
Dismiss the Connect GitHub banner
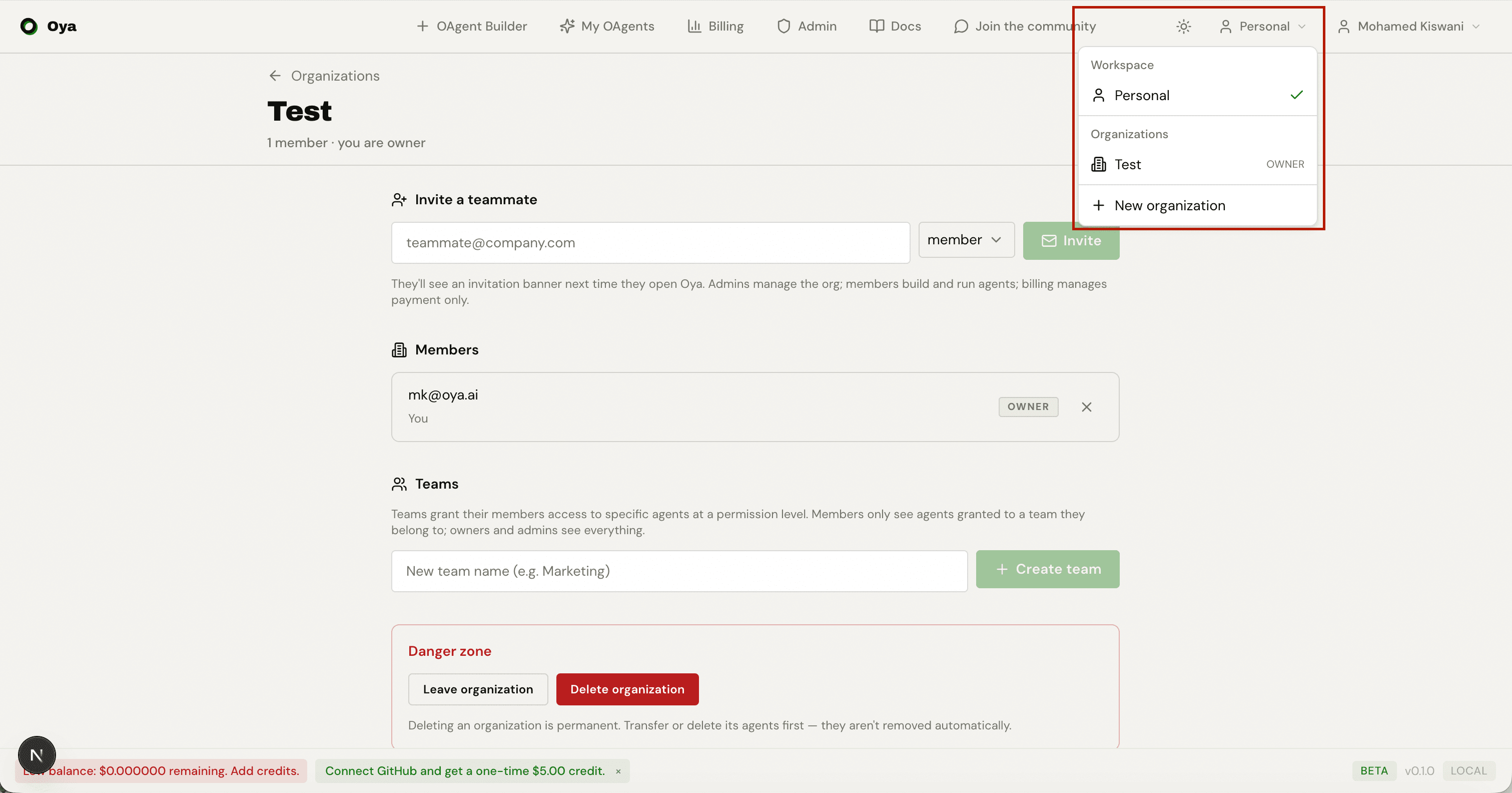tap(618, 772)
